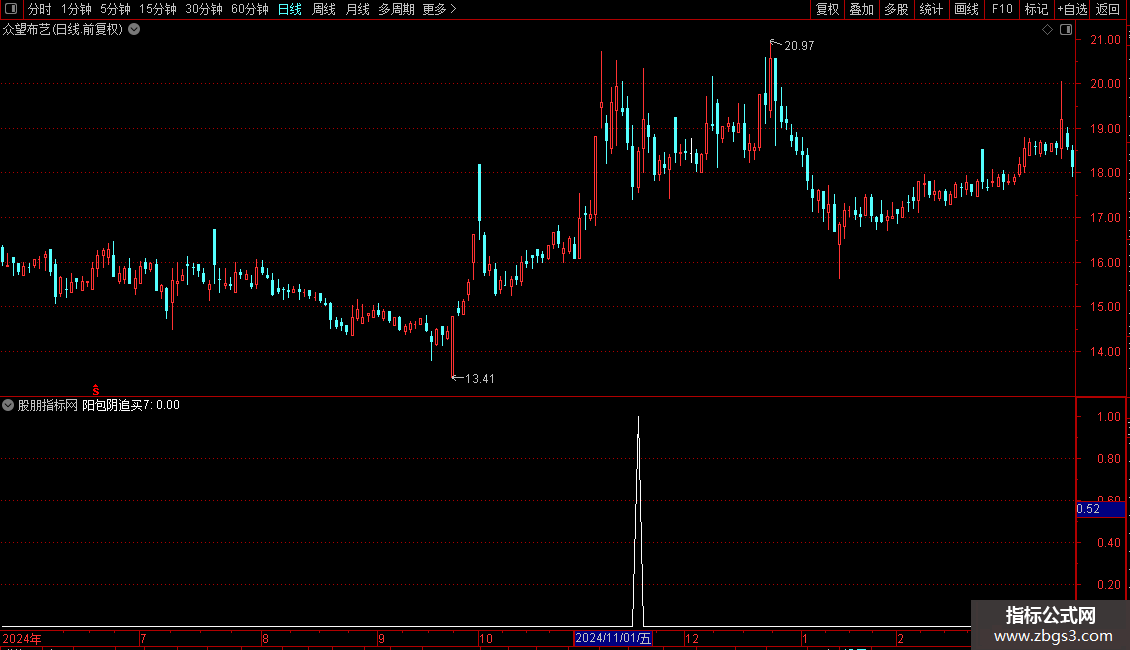
Task: Click the 13.41 low price marker
Action: coord(480,378)
